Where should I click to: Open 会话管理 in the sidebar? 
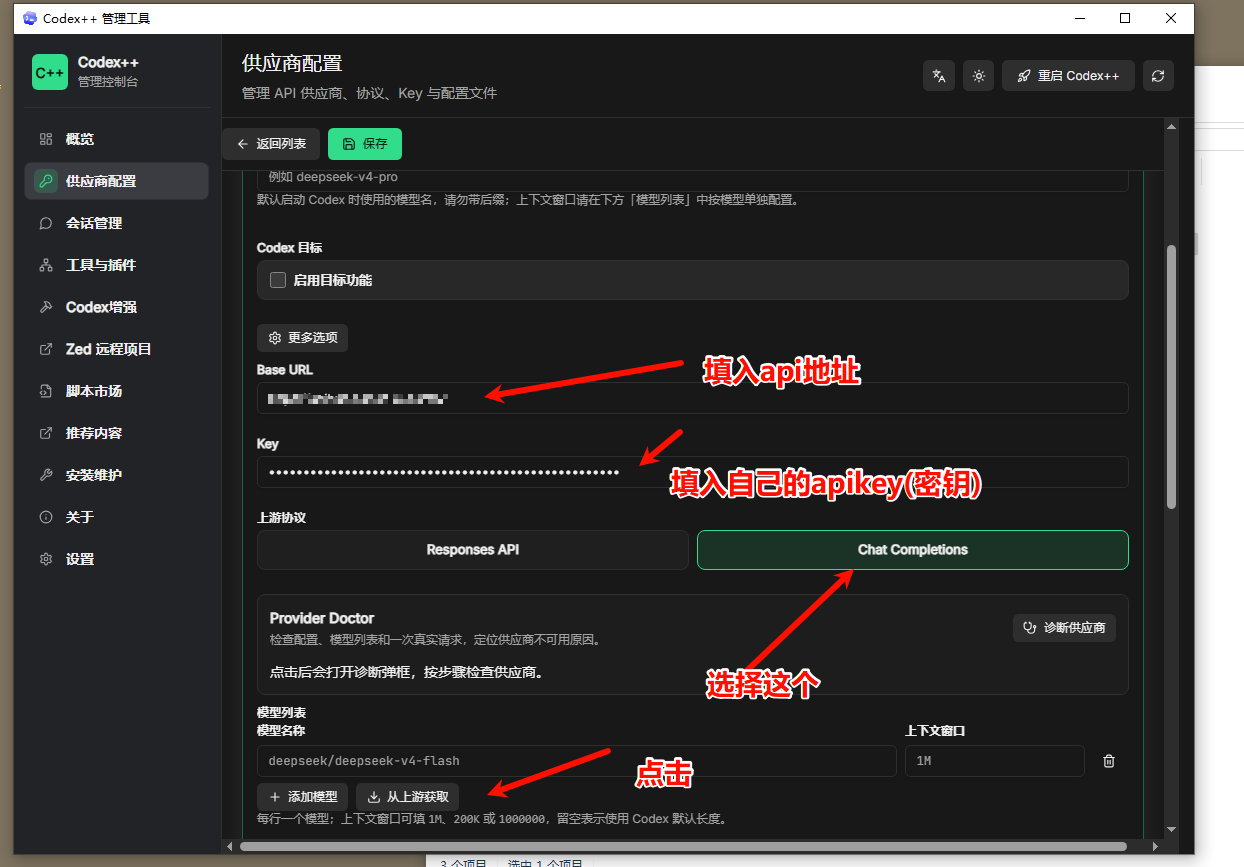point(116,223)
